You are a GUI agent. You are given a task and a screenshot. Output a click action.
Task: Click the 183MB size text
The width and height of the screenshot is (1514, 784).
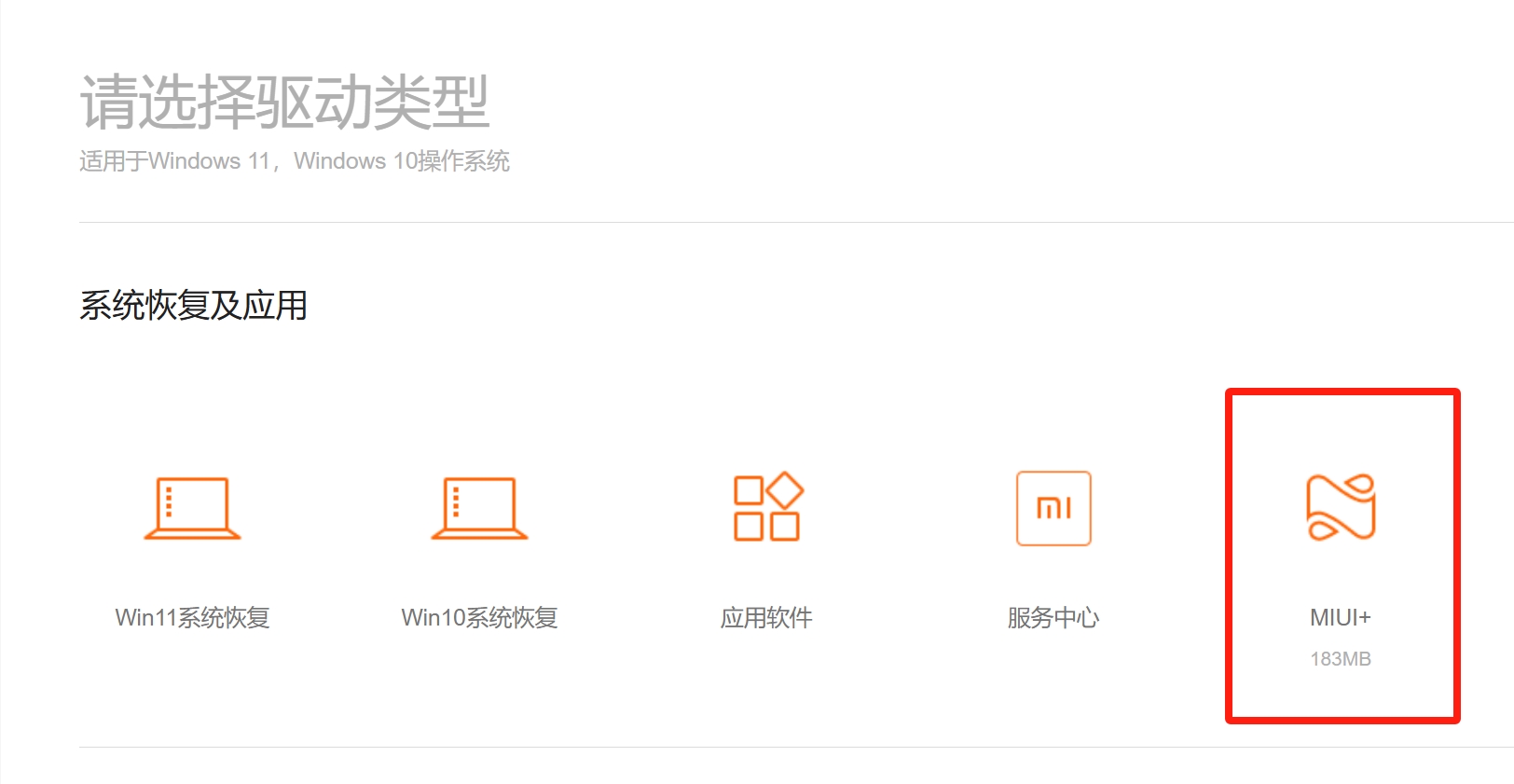pyautogui.click(x=1341, y=659)
